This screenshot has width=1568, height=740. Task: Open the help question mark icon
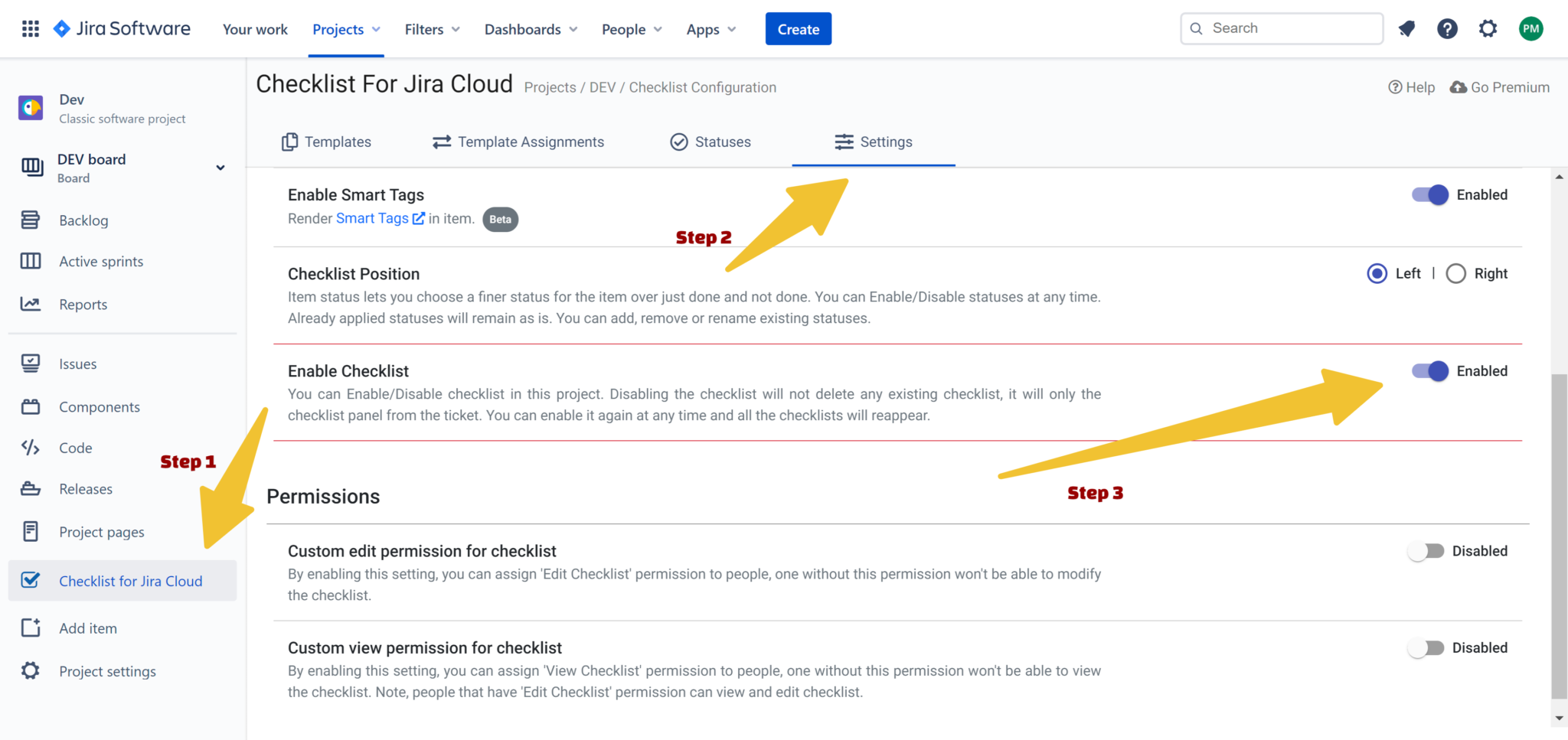coord(1447,29)
